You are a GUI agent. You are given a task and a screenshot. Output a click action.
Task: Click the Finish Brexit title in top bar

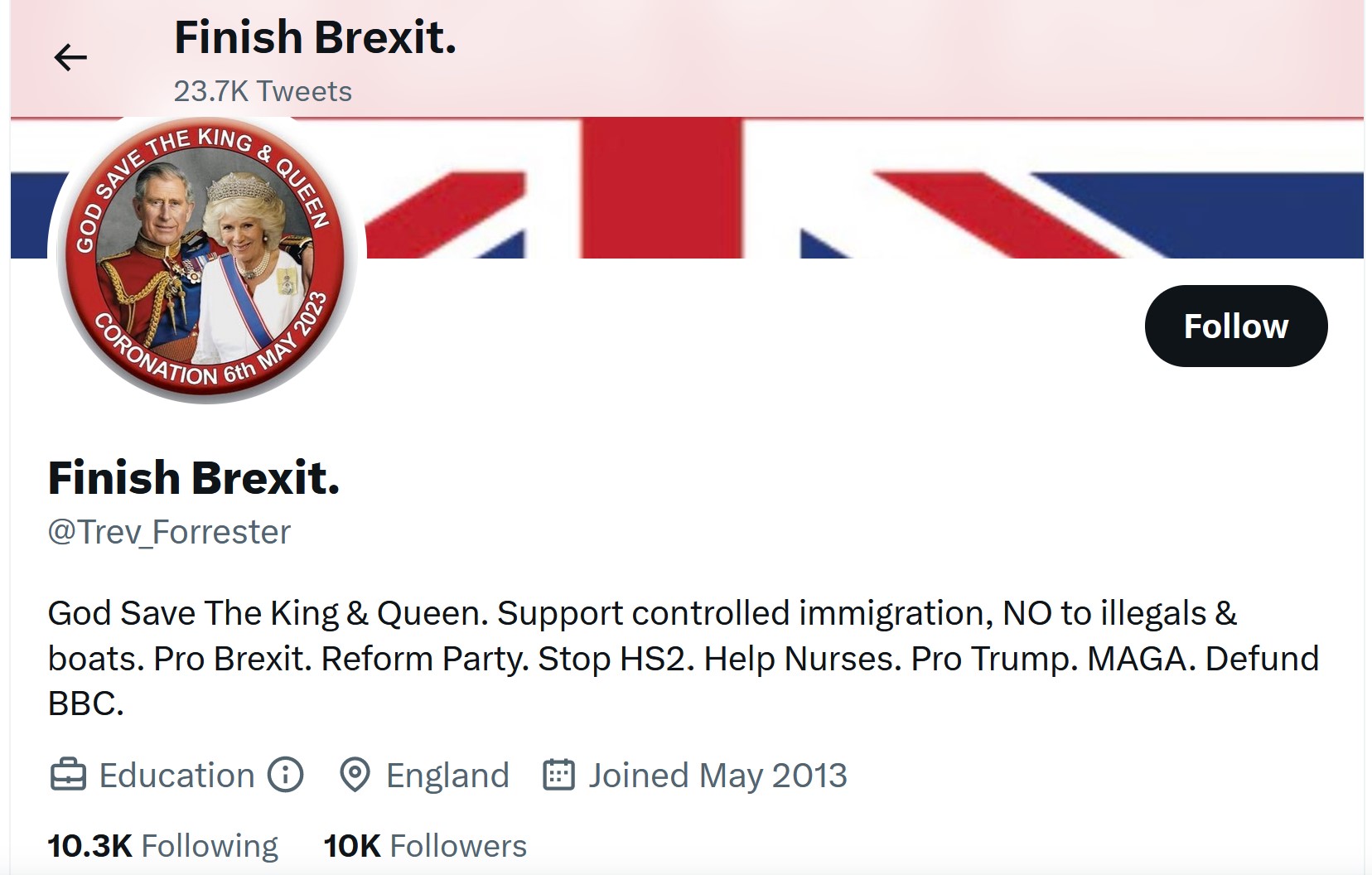[x=315, y=38]
